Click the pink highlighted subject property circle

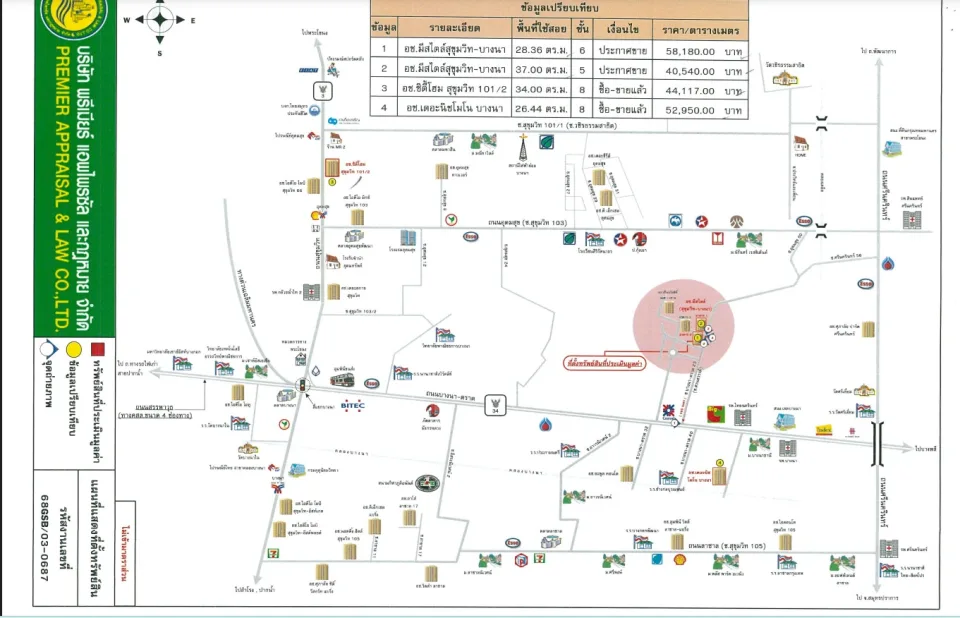pos(683,326)
